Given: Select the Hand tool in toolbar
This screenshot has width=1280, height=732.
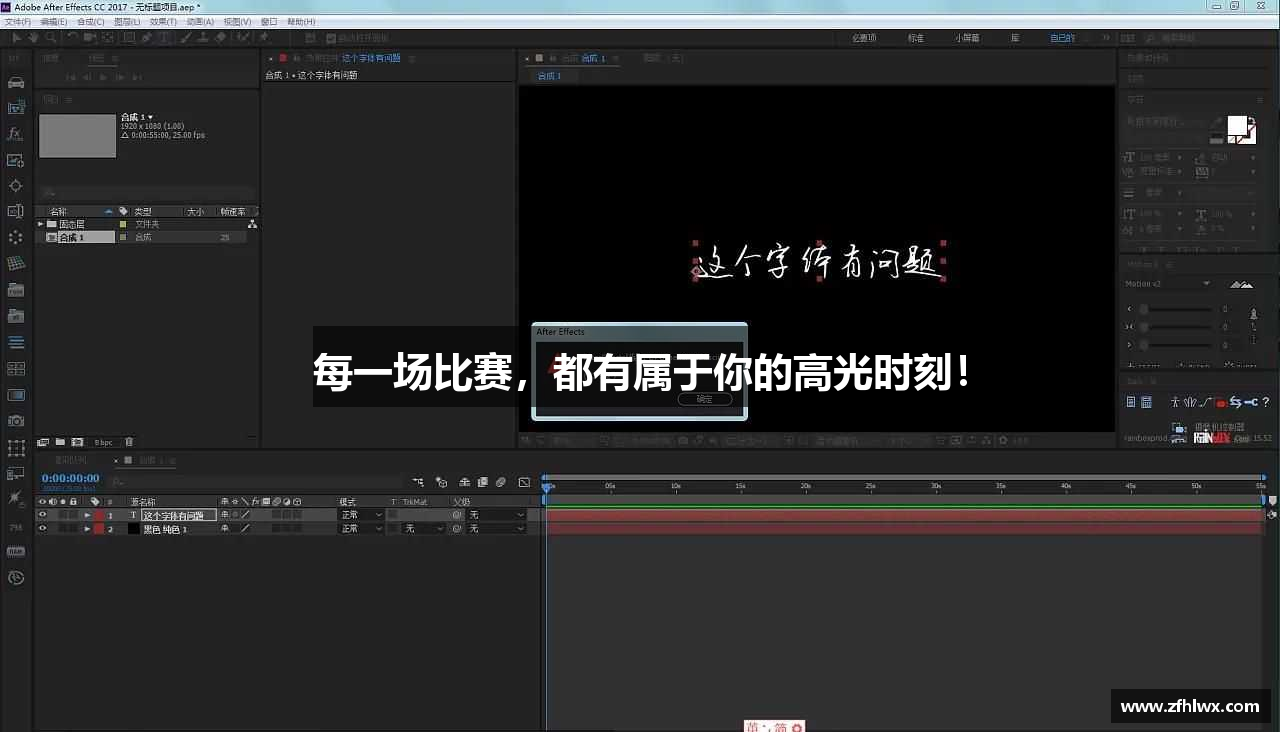Looking at the screenshot, I should 32,38.
